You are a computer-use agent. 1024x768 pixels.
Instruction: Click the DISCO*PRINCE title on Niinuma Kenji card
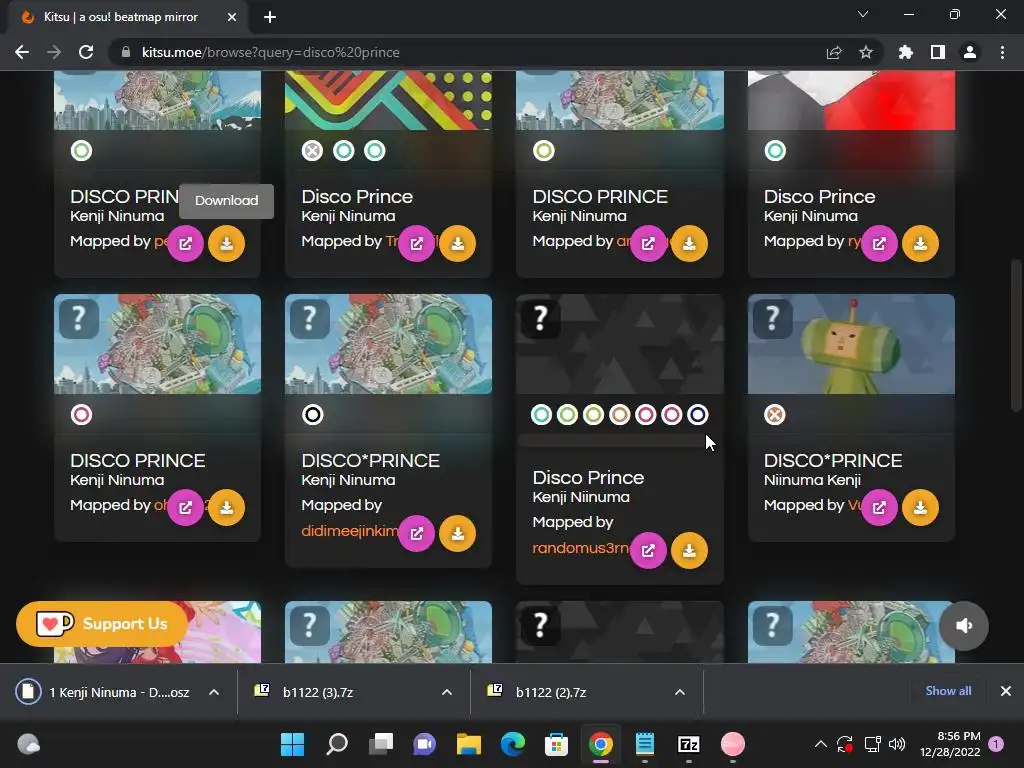point(833,460)
